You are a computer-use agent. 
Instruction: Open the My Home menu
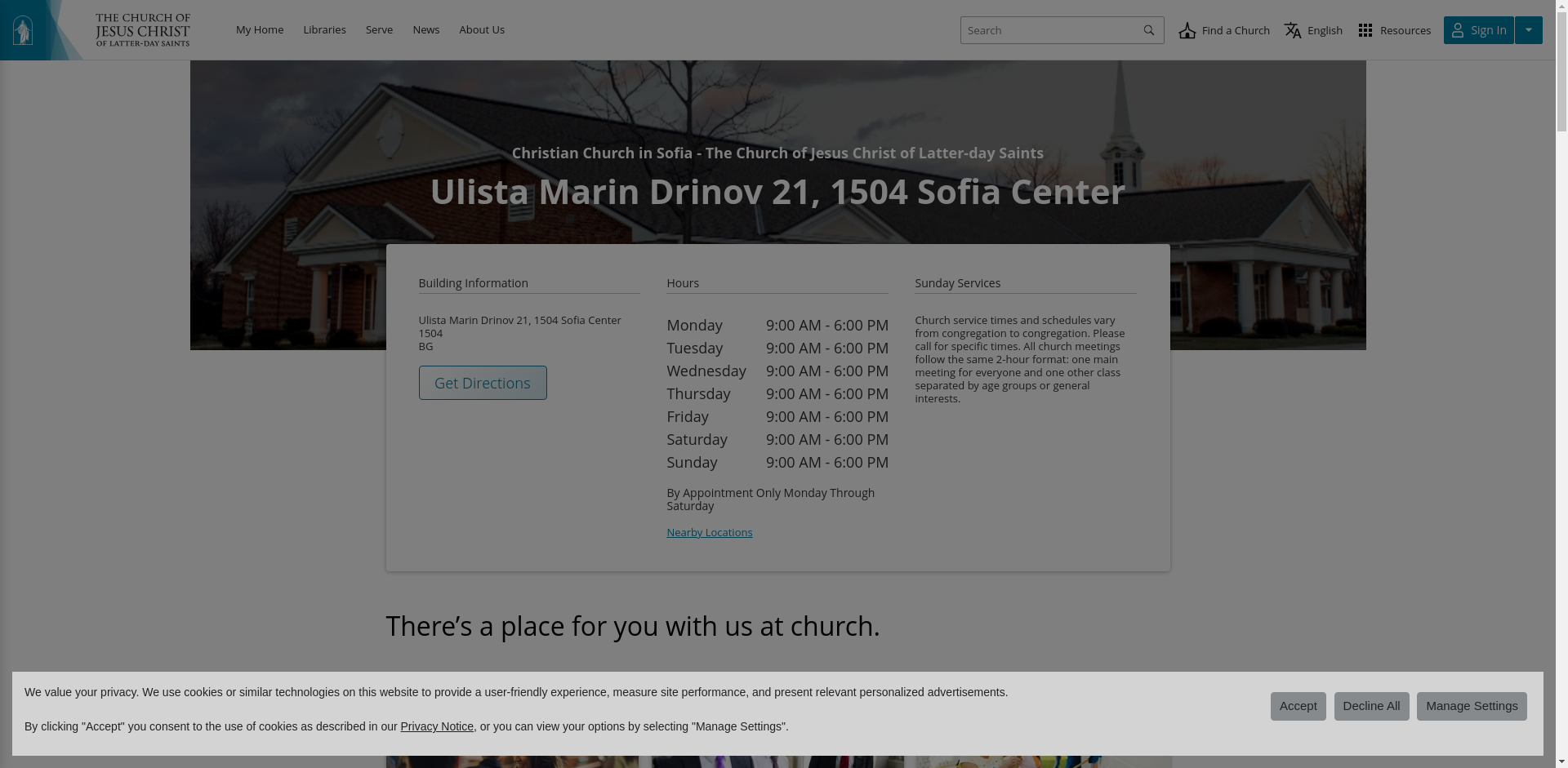point(260,30)
